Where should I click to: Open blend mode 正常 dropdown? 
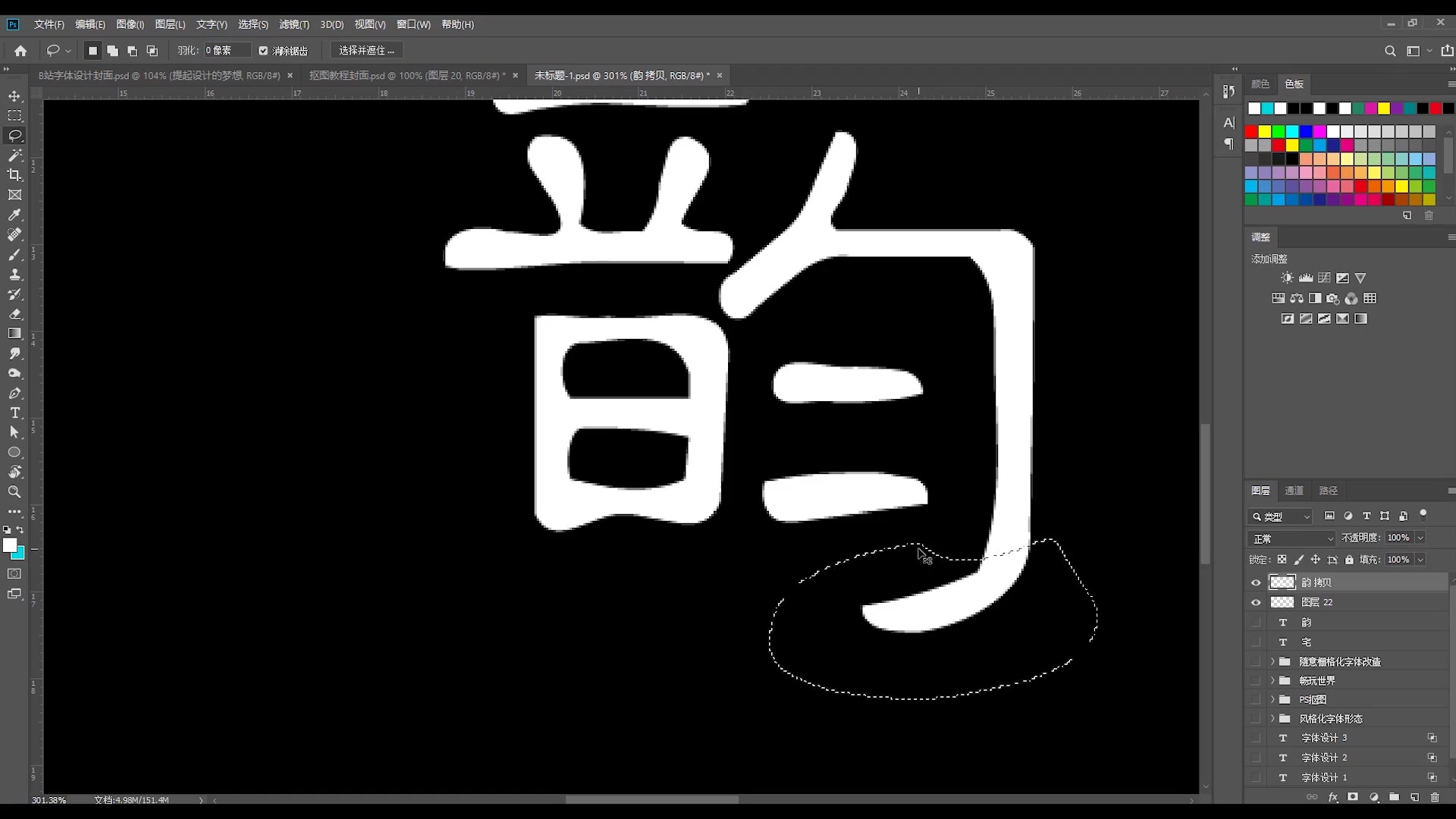pyautogui.click(x=1291, y=538)
